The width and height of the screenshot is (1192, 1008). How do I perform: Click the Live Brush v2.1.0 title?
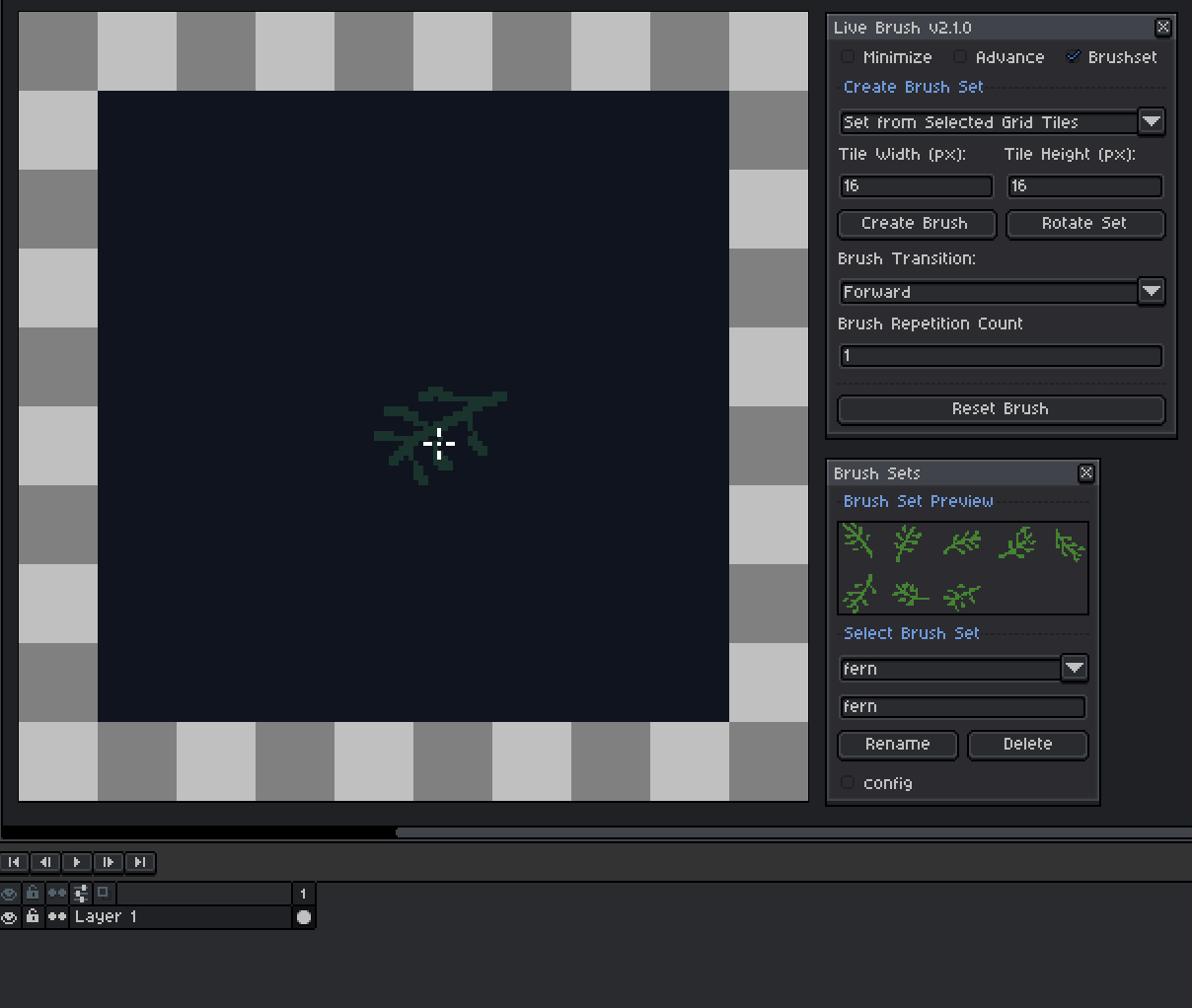(902, 28)
